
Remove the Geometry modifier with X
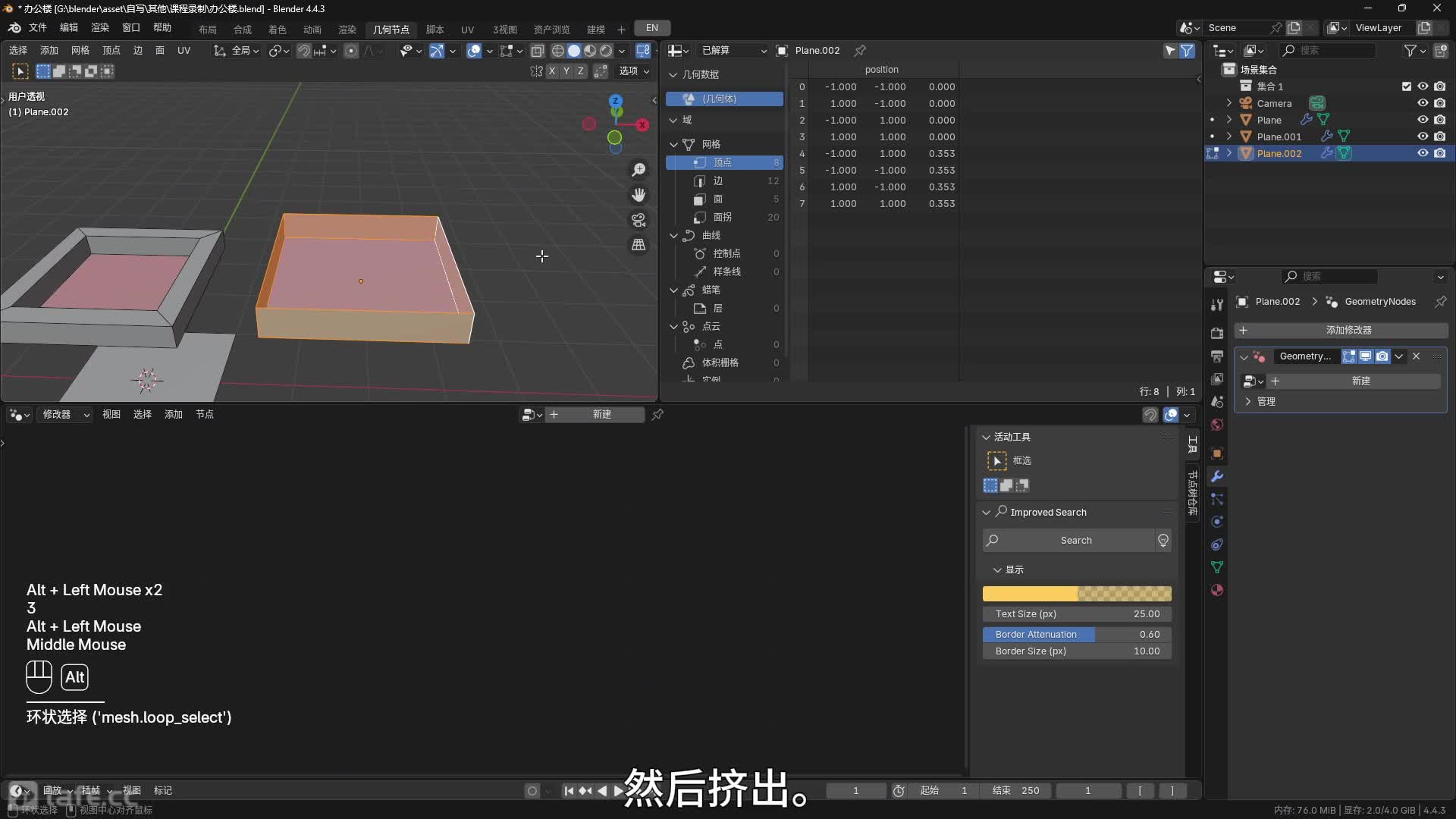pos(1416,356)
